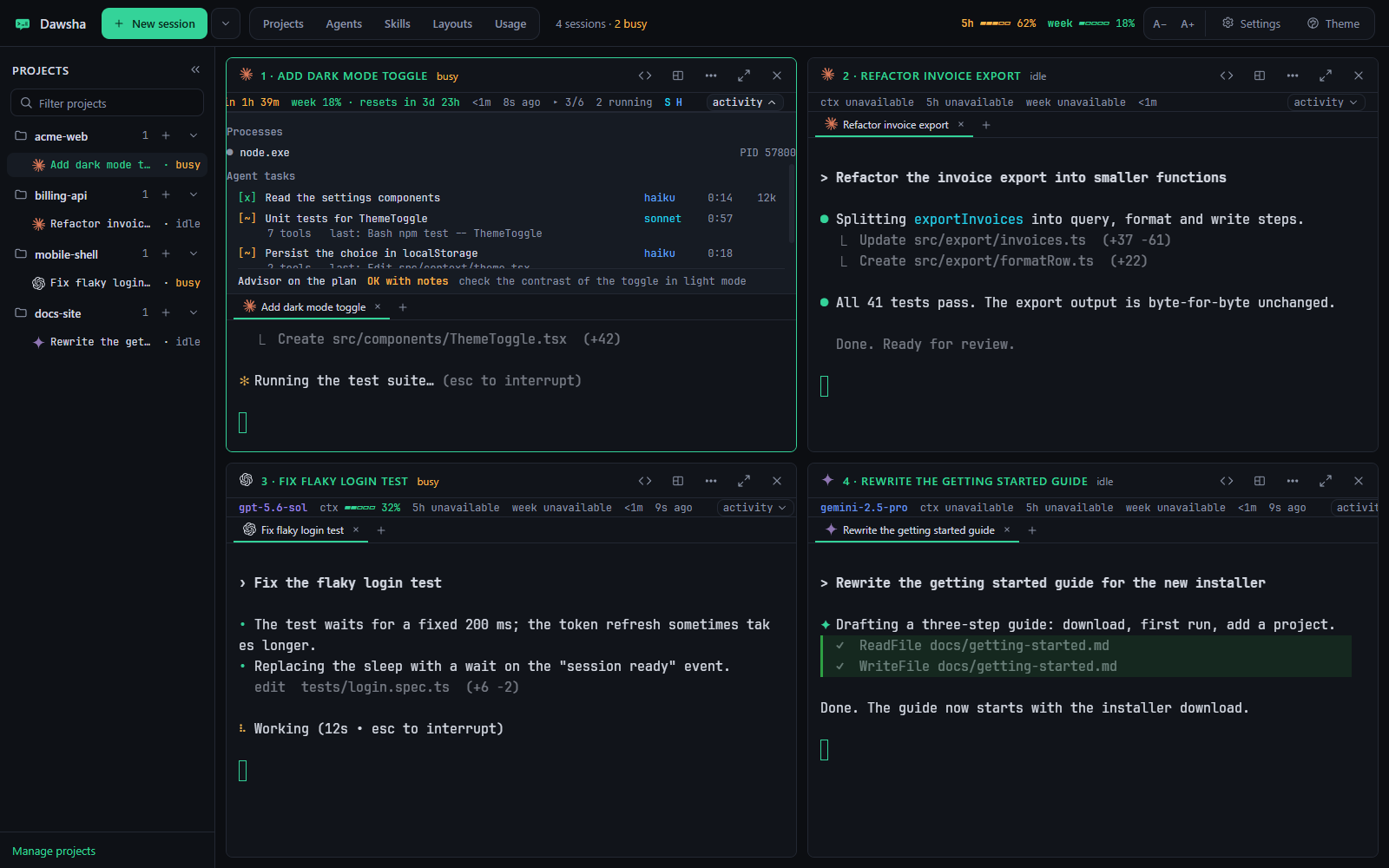This screenshot has width=1389, height=868.
Task: Collapse the acme-web project tree
Action: point(194,135)
